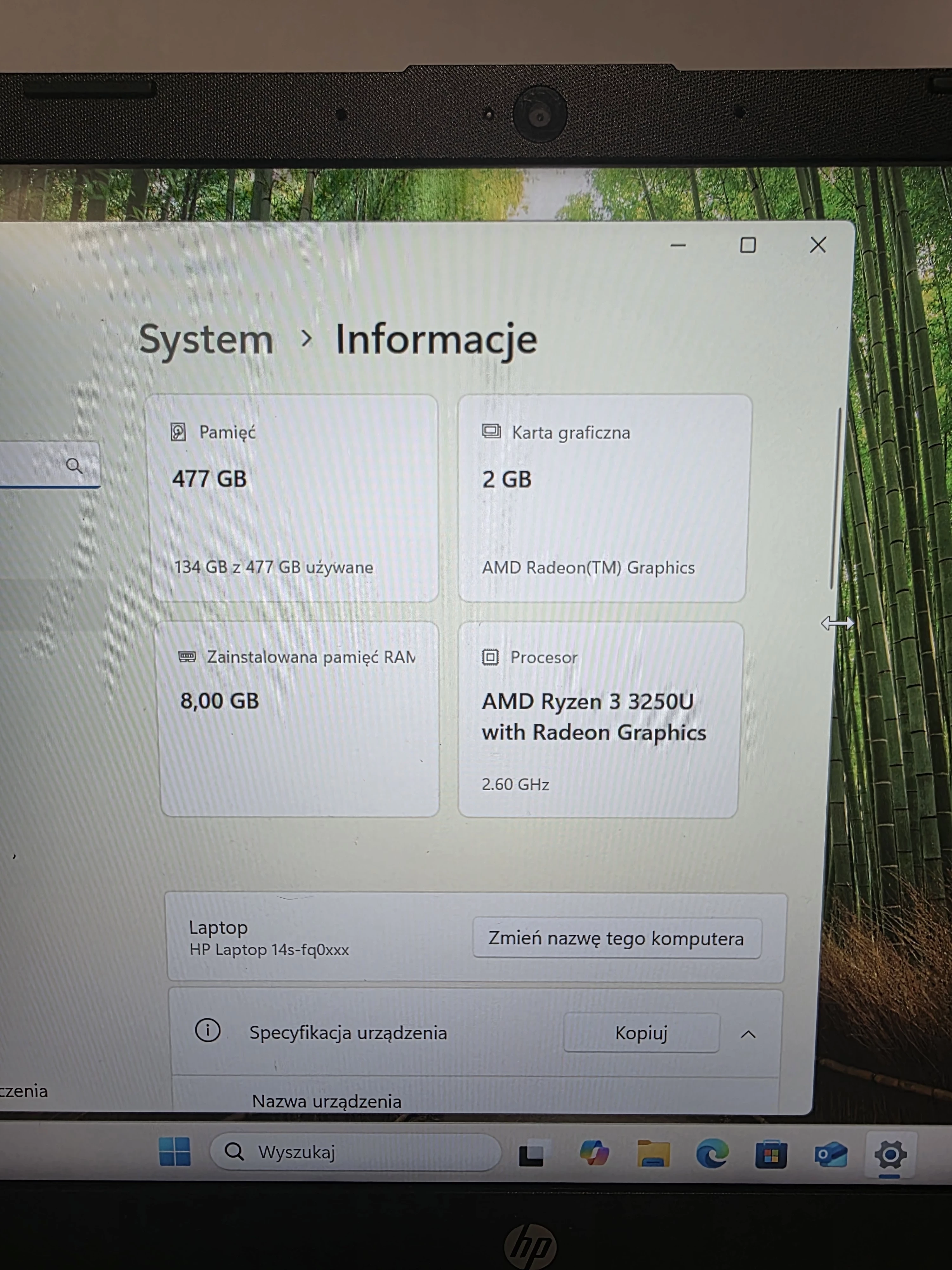Click the Pamięć storage disk icon
This screenshot has width=952, height=1270.
178,432
